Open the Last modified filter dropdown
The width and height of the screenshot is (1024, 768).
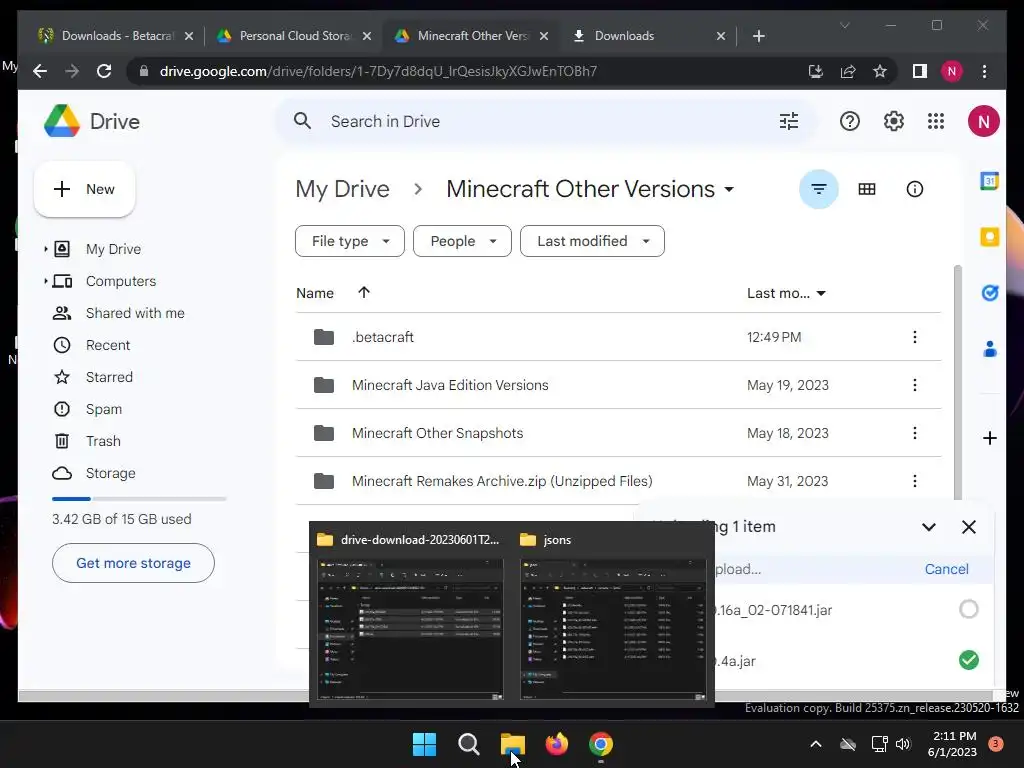pos(592,241)
